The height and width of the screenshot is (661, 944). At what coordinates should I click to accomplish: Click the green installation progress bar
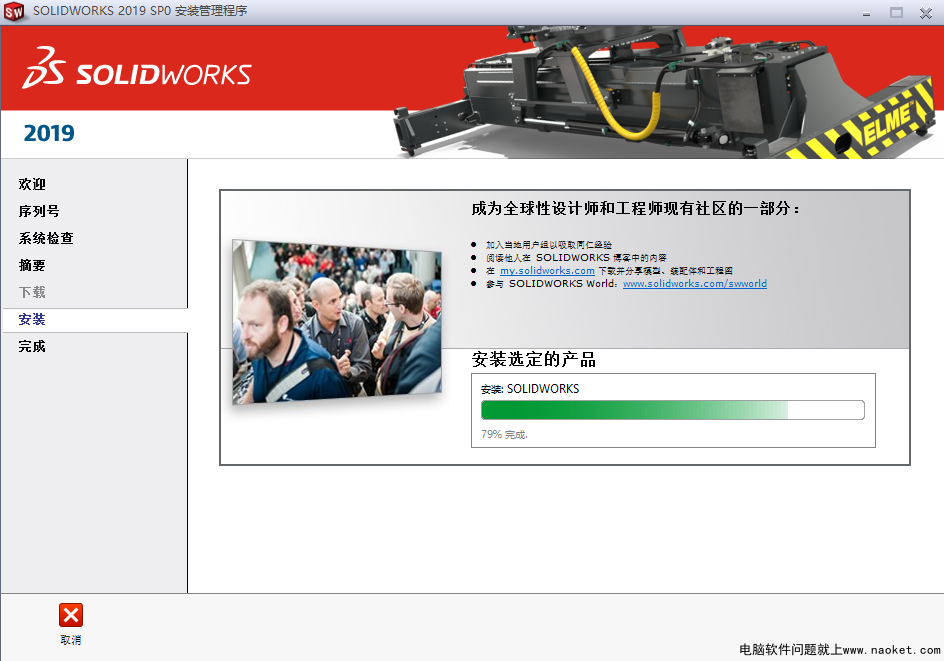pyautogui.click(x=672, y=410)
